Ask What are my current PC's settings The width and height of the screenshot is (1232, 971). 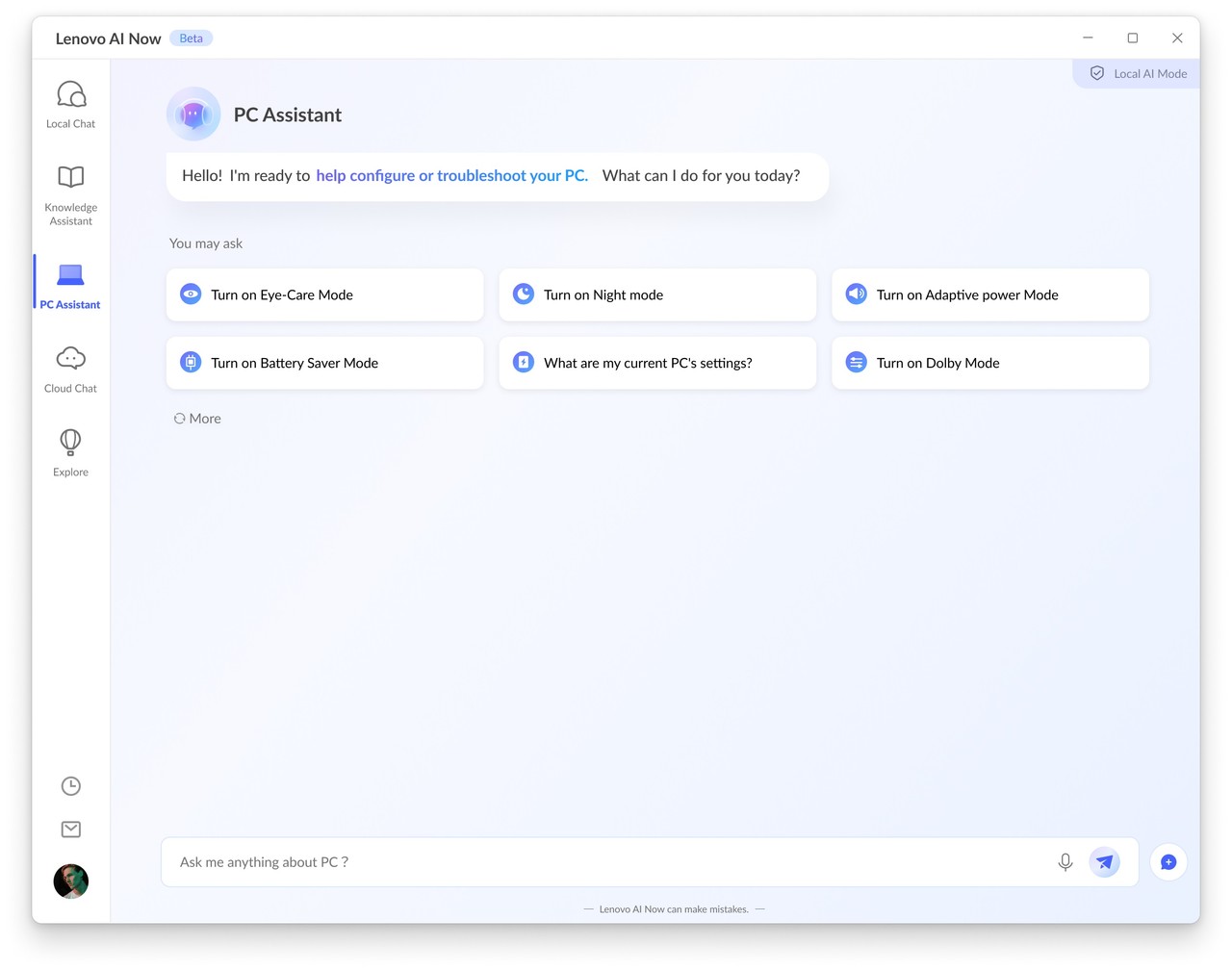point(656,363)
